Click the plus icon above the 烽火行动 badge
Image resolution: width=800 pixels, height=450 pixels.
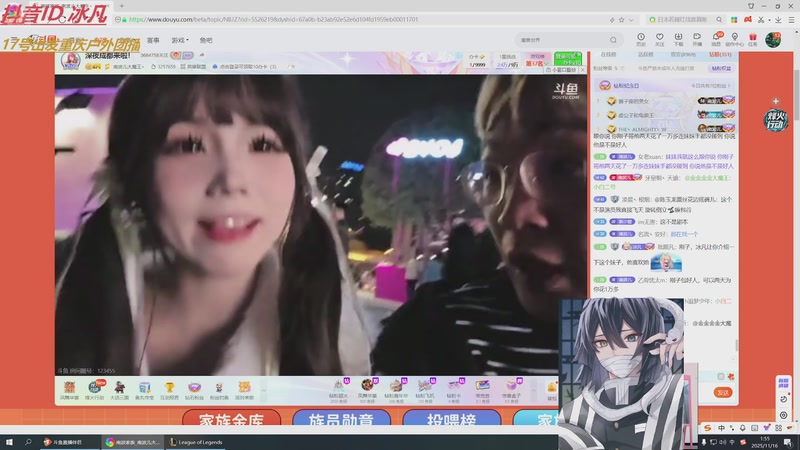point(776,101)
